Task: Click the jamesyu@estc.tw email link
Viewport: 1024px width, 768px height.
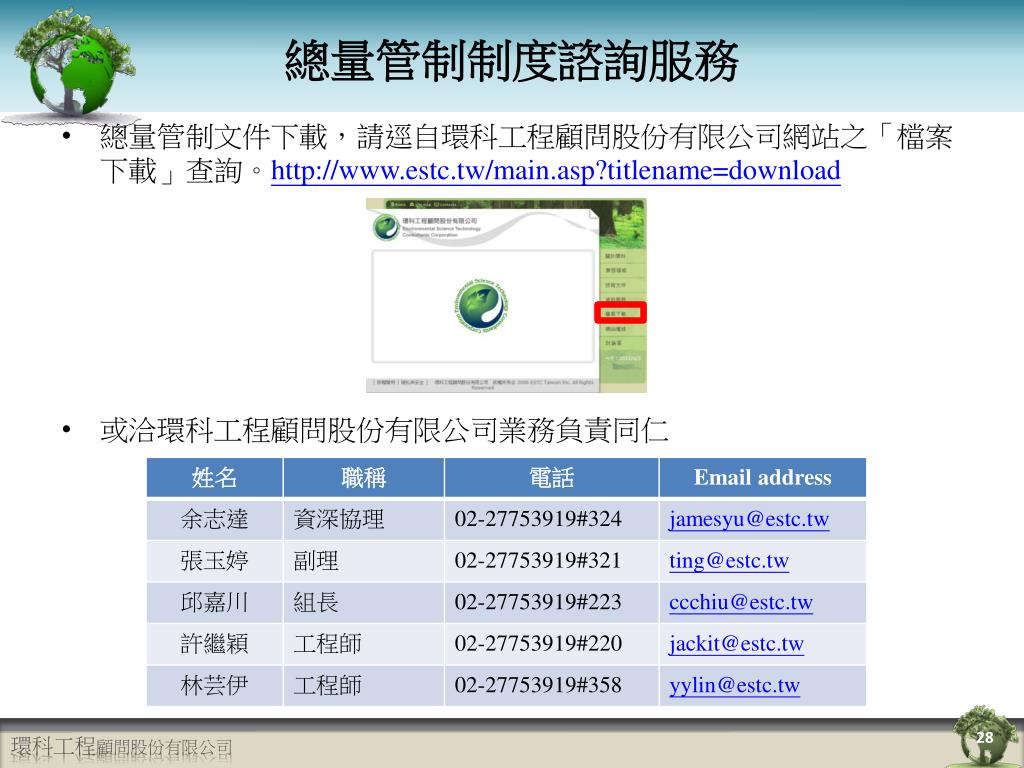Action: [749, 520]
